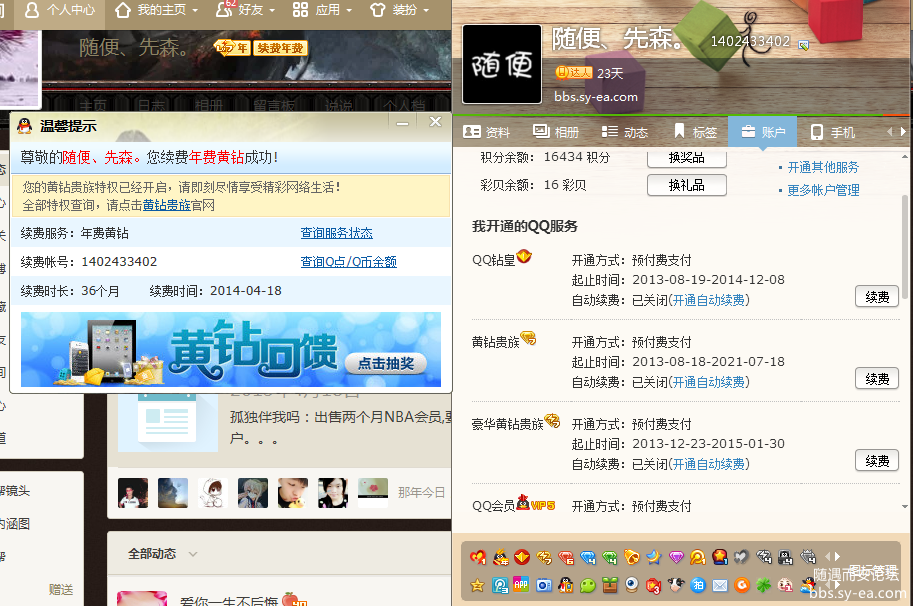Click the blue star and moon icon
The image size is (913, 606).
pos(653,557)
